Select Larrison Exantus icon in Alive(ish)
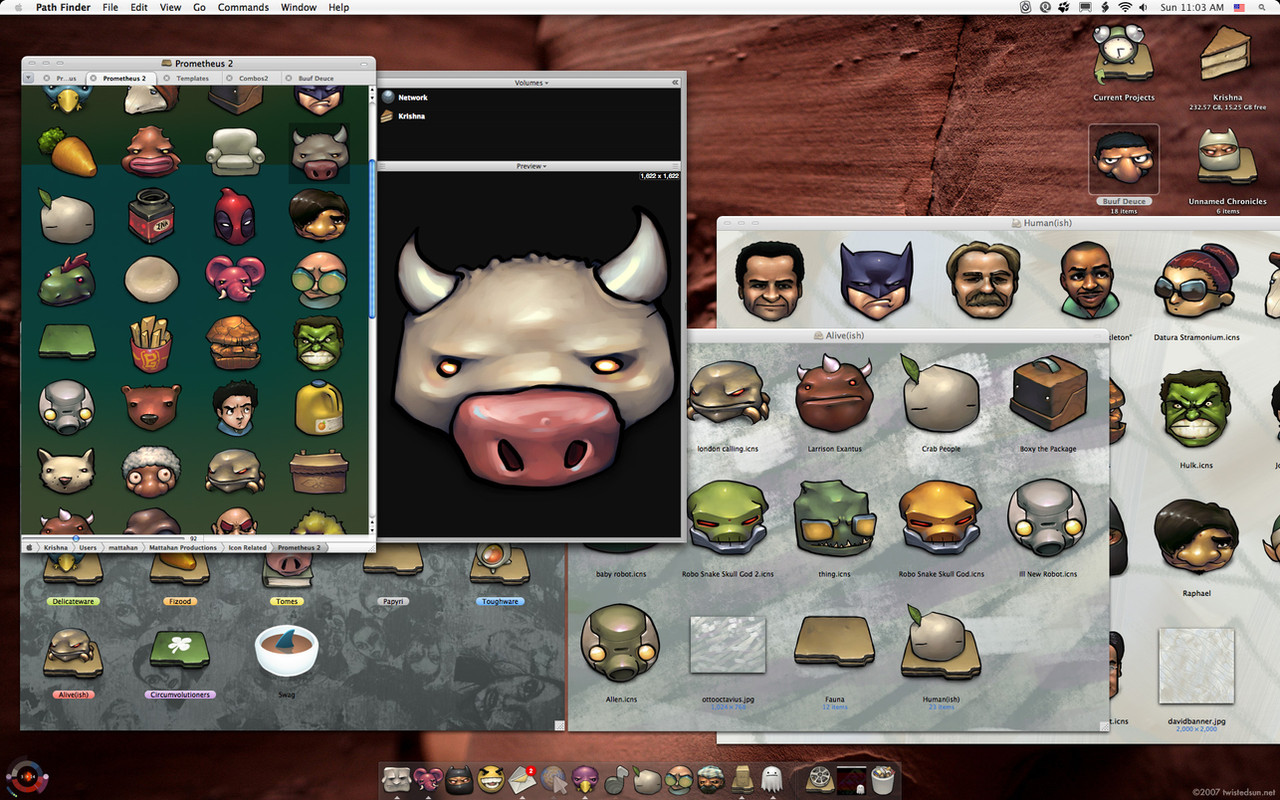 pos(834,393)
